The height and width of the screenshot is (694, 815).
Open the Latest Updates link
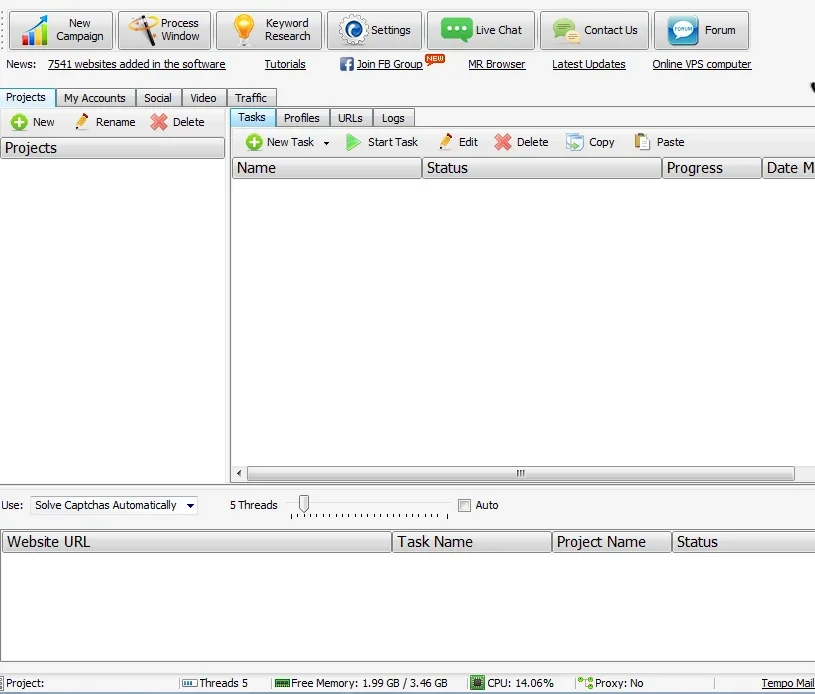[588, 64]
